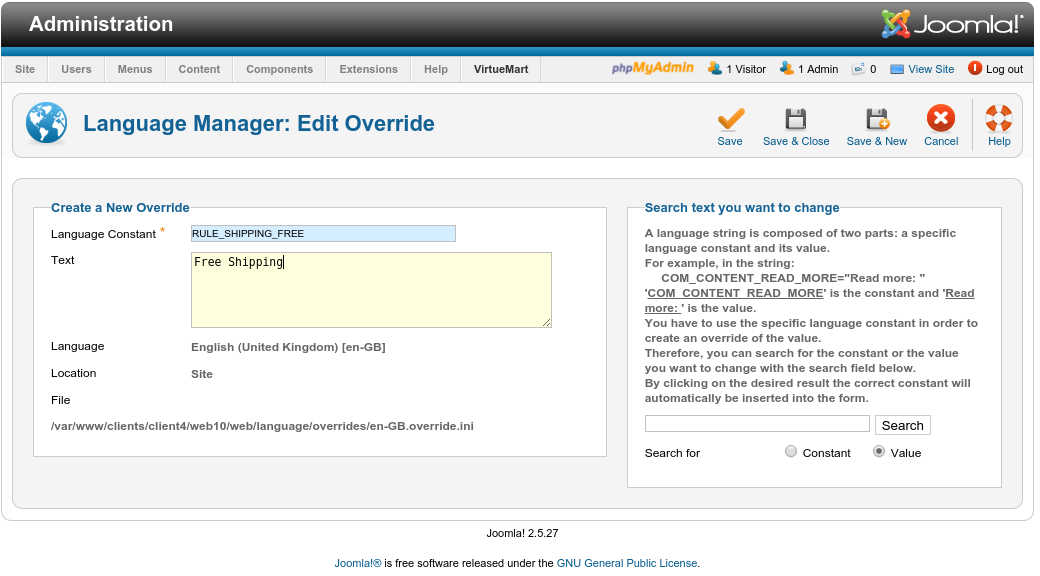The height and width of the screenshot is (576, 1040).
Task: Open the Users menu
Action: point(76,69)
